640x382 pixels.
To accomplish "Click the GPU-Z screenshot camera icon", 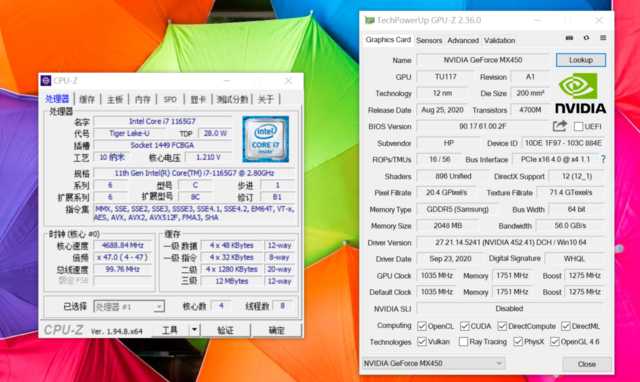I will click(x=569, y=38).
